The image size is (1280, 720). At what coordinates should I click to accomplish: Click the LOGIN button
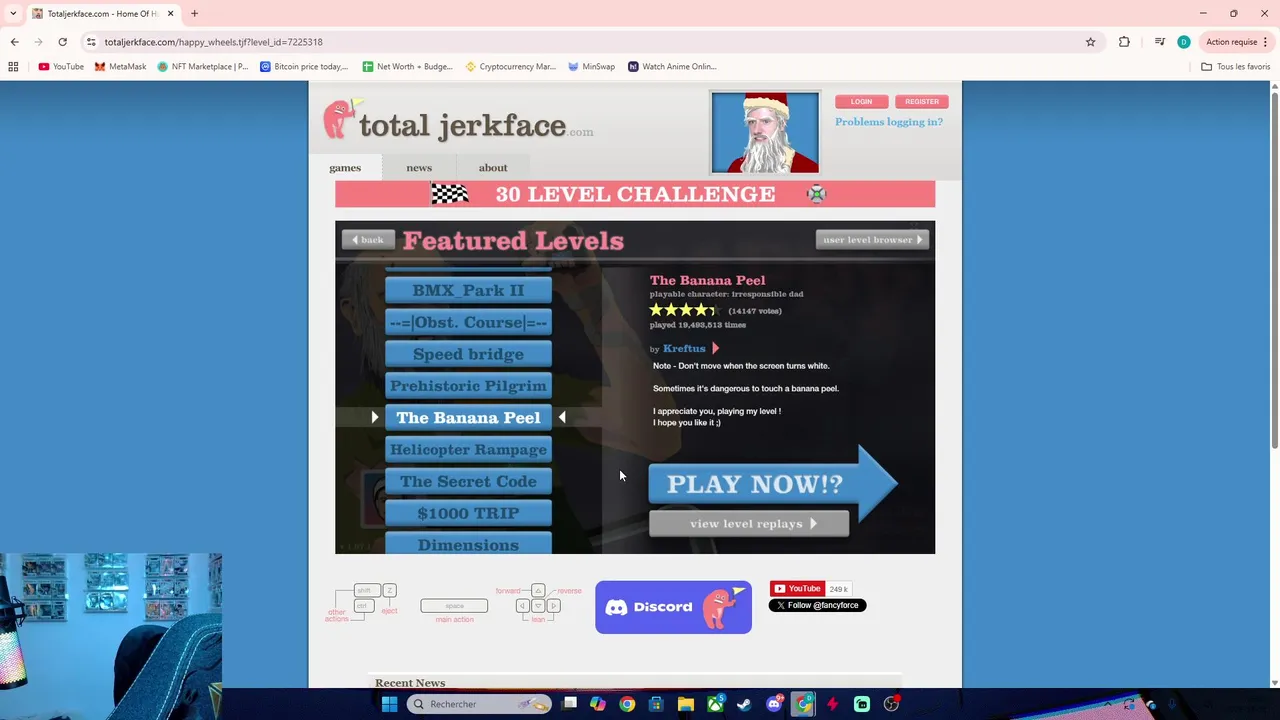(x=861, y=101)
